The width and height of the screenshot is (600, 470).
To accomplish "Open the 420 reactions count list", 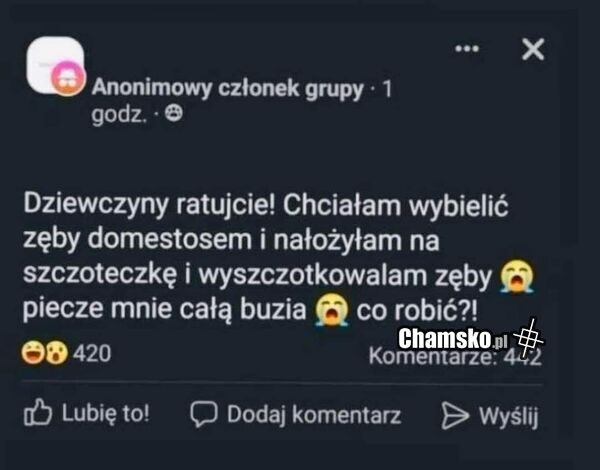I will (x=92, y=353).
